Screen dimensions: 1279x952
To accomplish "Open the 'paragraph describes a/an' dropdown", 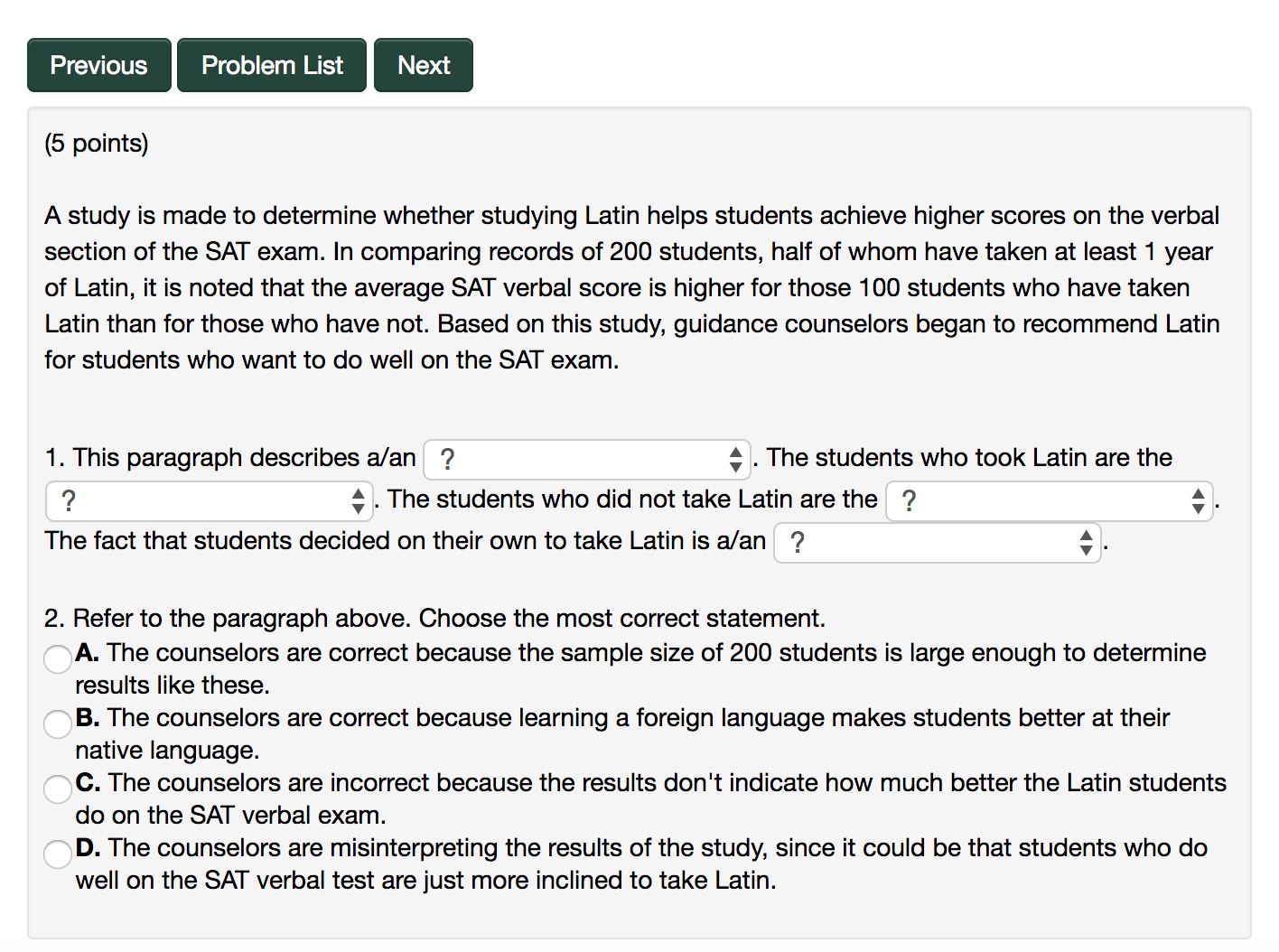I will (x=587, y=460).
